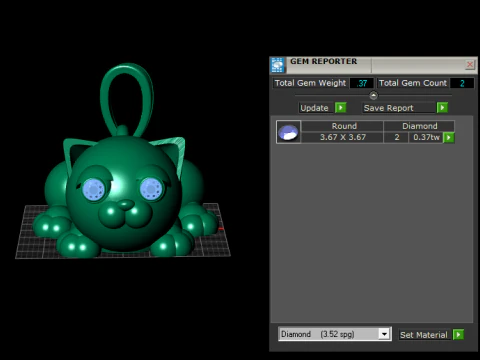Click the Round cell in gem table
Image resolution: width=480 pixels, height=360 pixels.
point(342,126)
